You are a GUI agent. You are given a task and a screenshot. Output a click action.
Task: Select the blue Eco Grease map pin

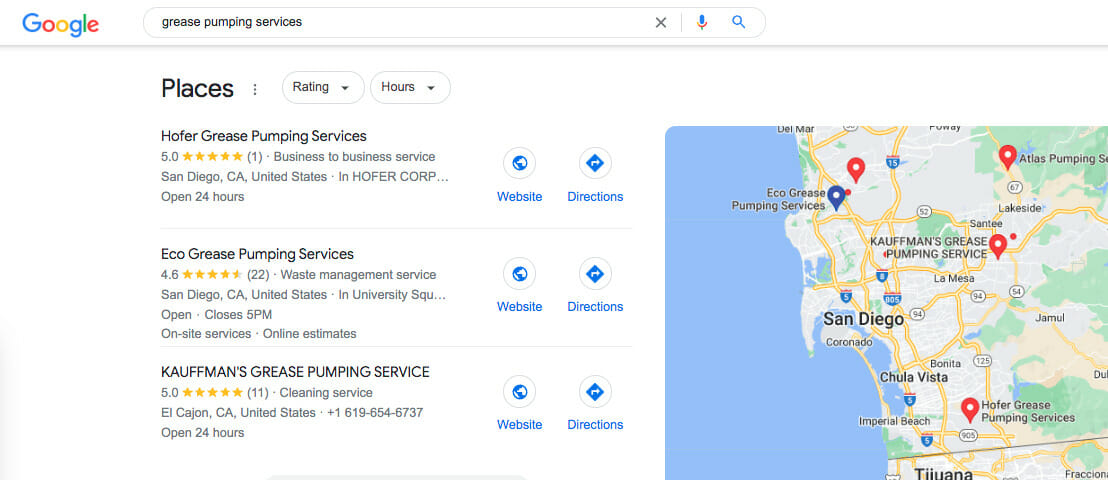pos(837,198)
